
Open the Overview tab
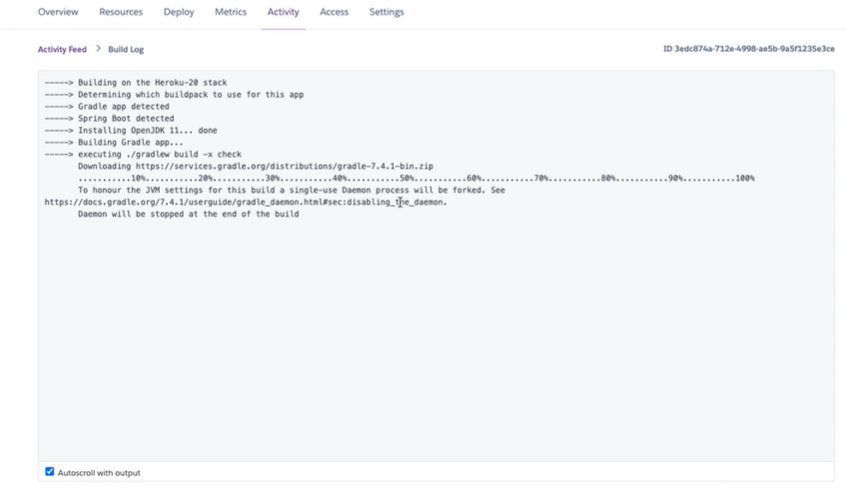(x=58, y=12)
